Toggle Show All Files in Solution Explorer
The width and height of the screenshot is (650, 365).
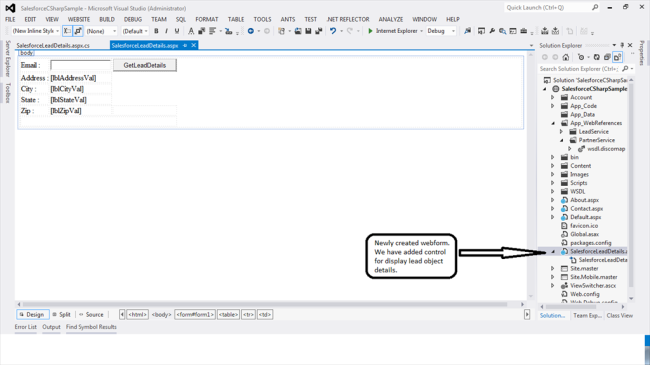click(x=617, y=57)
